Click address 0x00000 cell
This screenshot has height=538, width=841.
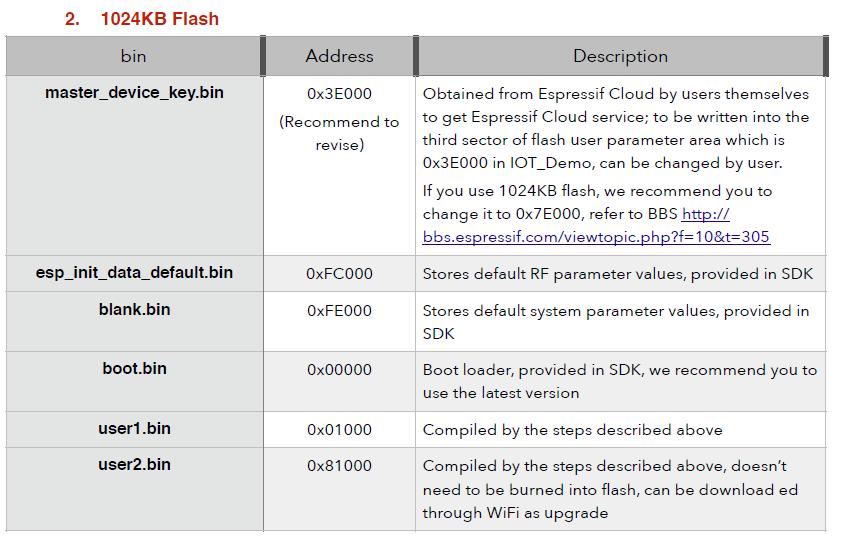pyautogui.click(x=340, y=381)
